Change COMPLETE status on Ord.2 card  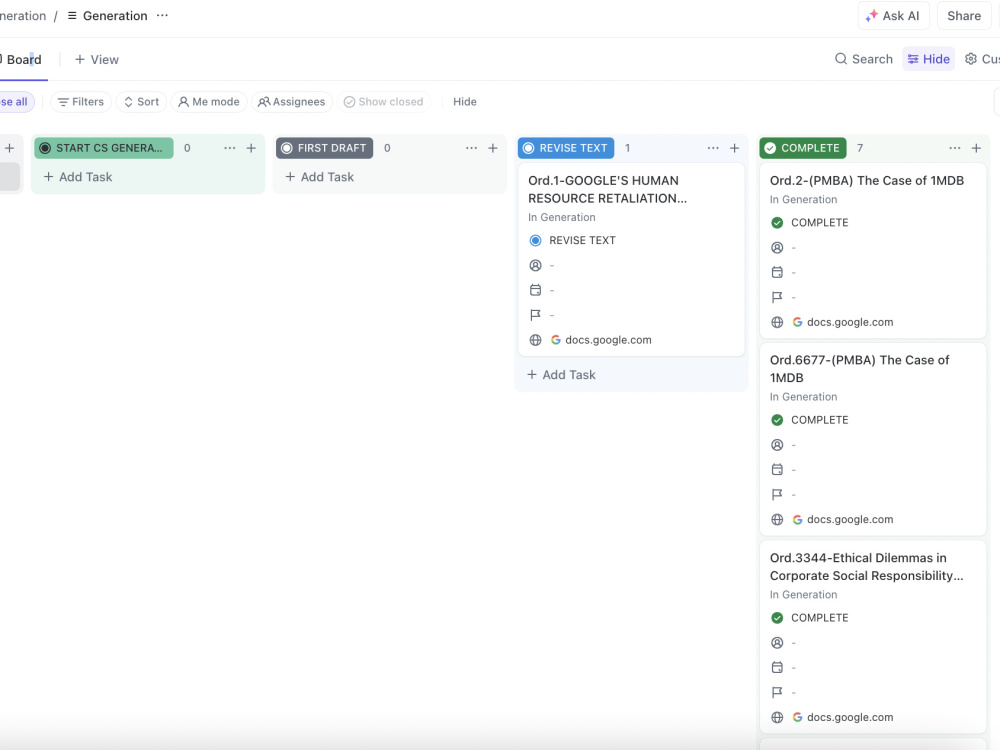810,223
